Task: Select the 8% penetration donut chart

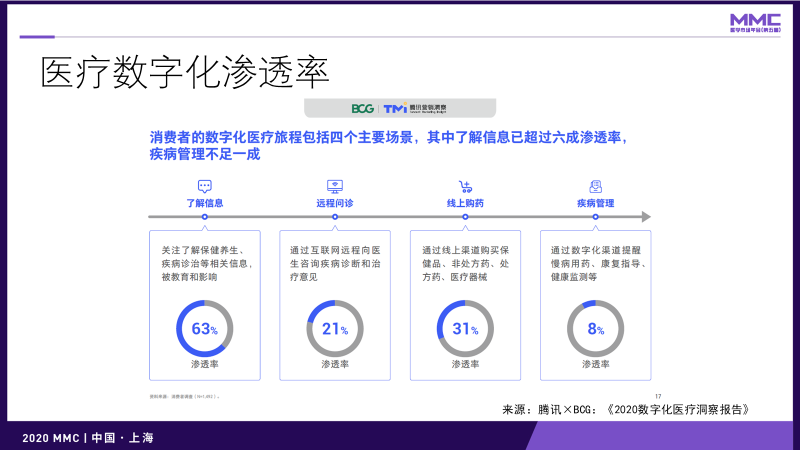Action: coord(595,328)
